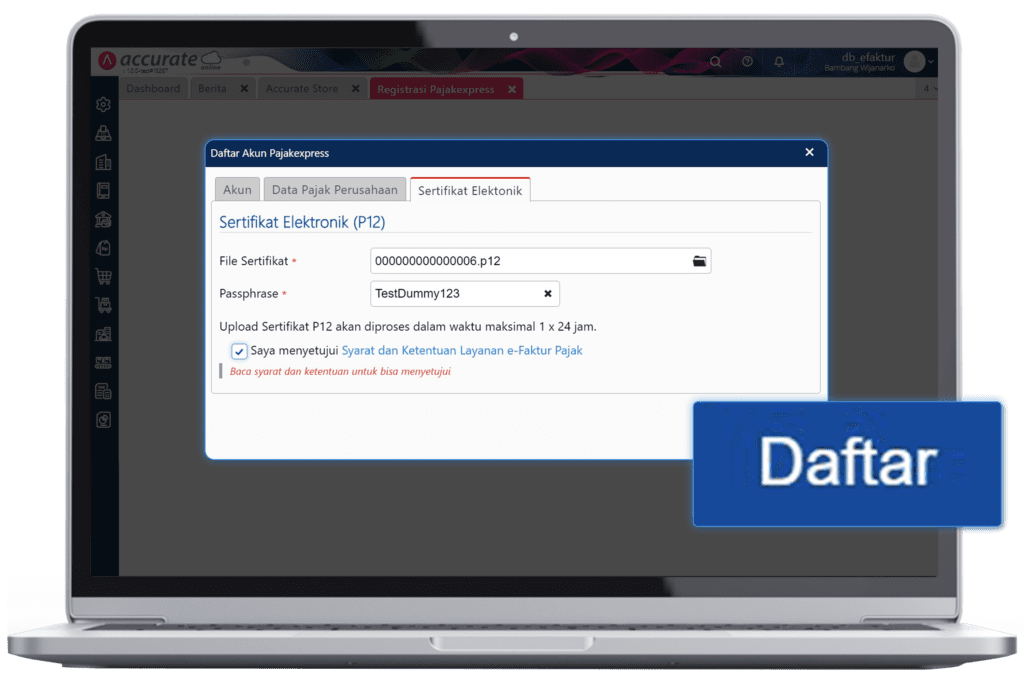Image resolution: width=1024 pixels, height=683 pixels.
Task: Open the Data Pajak Perusahaan tab
Action: pyautogui.click(x=334, y=189)
